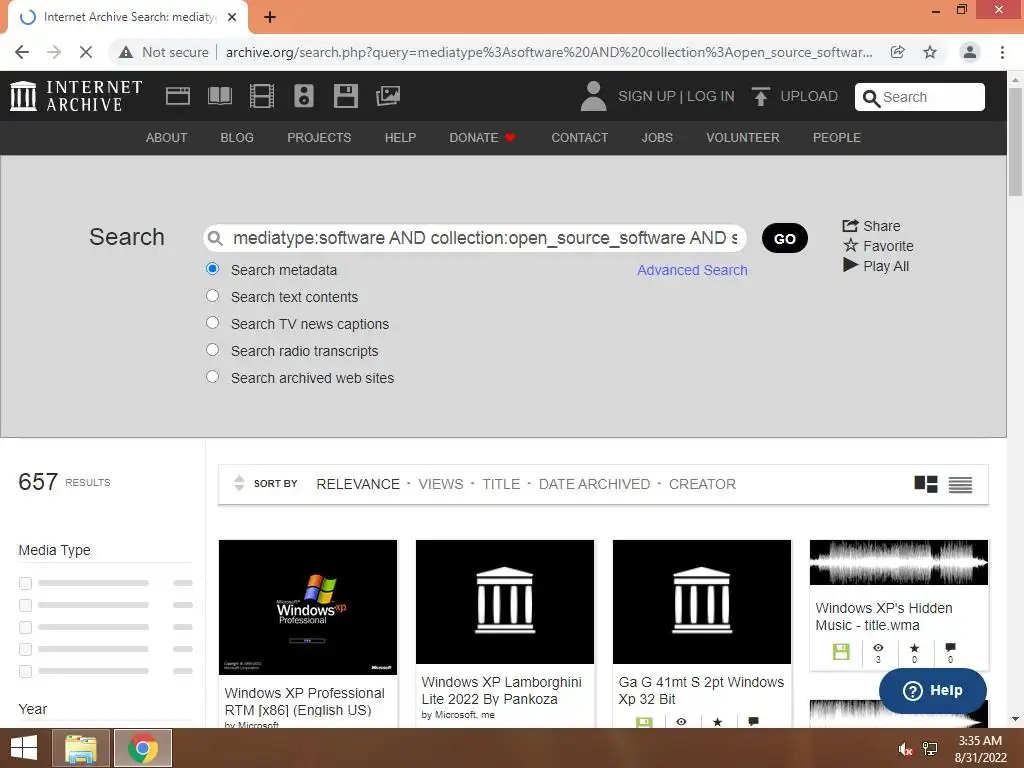Open DONATE in navigation bar
The width and height of the screenshot is (1024, 768).
coord(482,138)
